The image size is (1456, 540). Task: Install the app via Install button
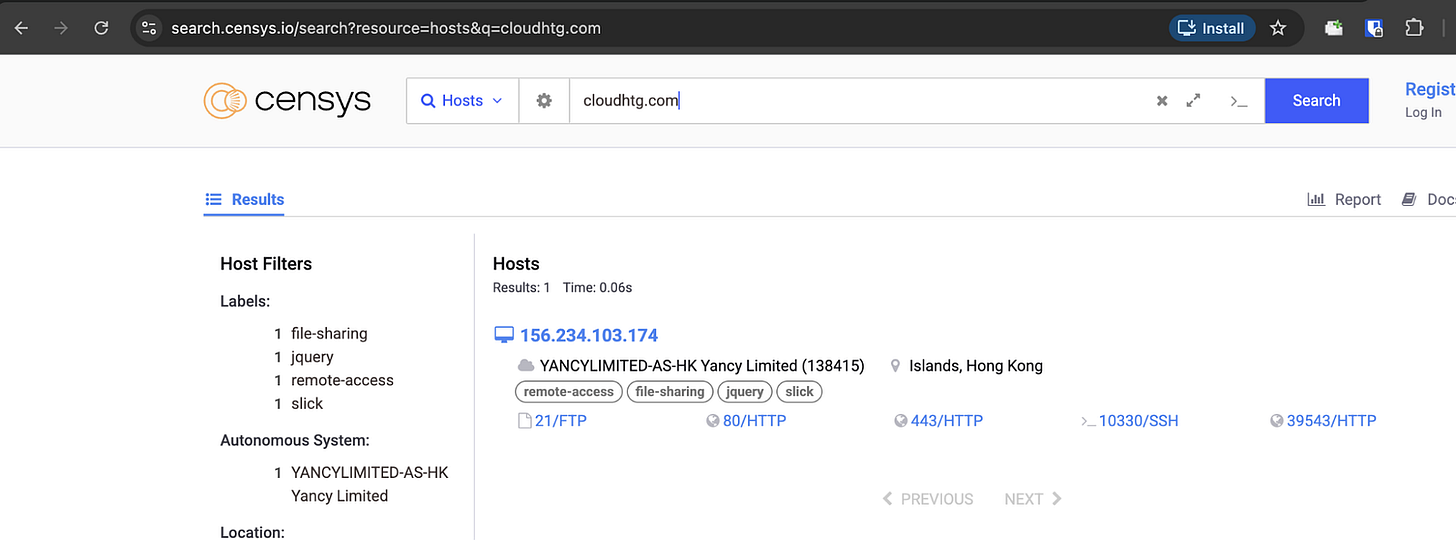[1211, 28]
